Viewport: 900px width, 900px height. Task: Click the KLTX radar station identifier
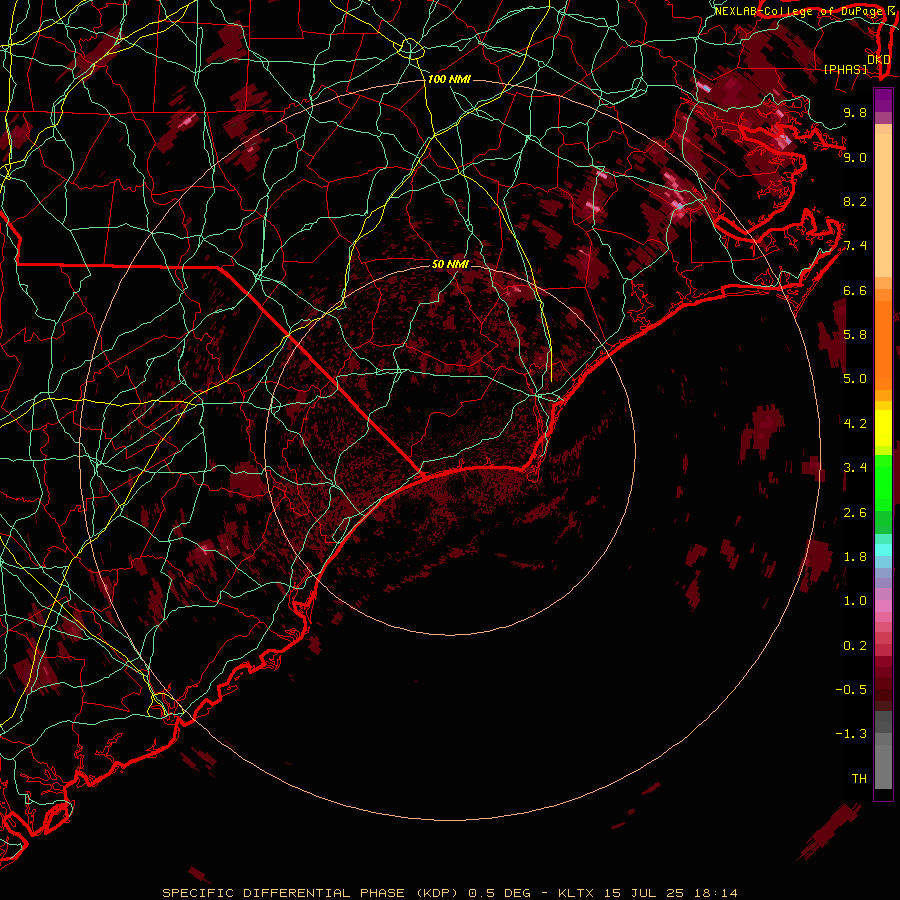click(578, 893)
